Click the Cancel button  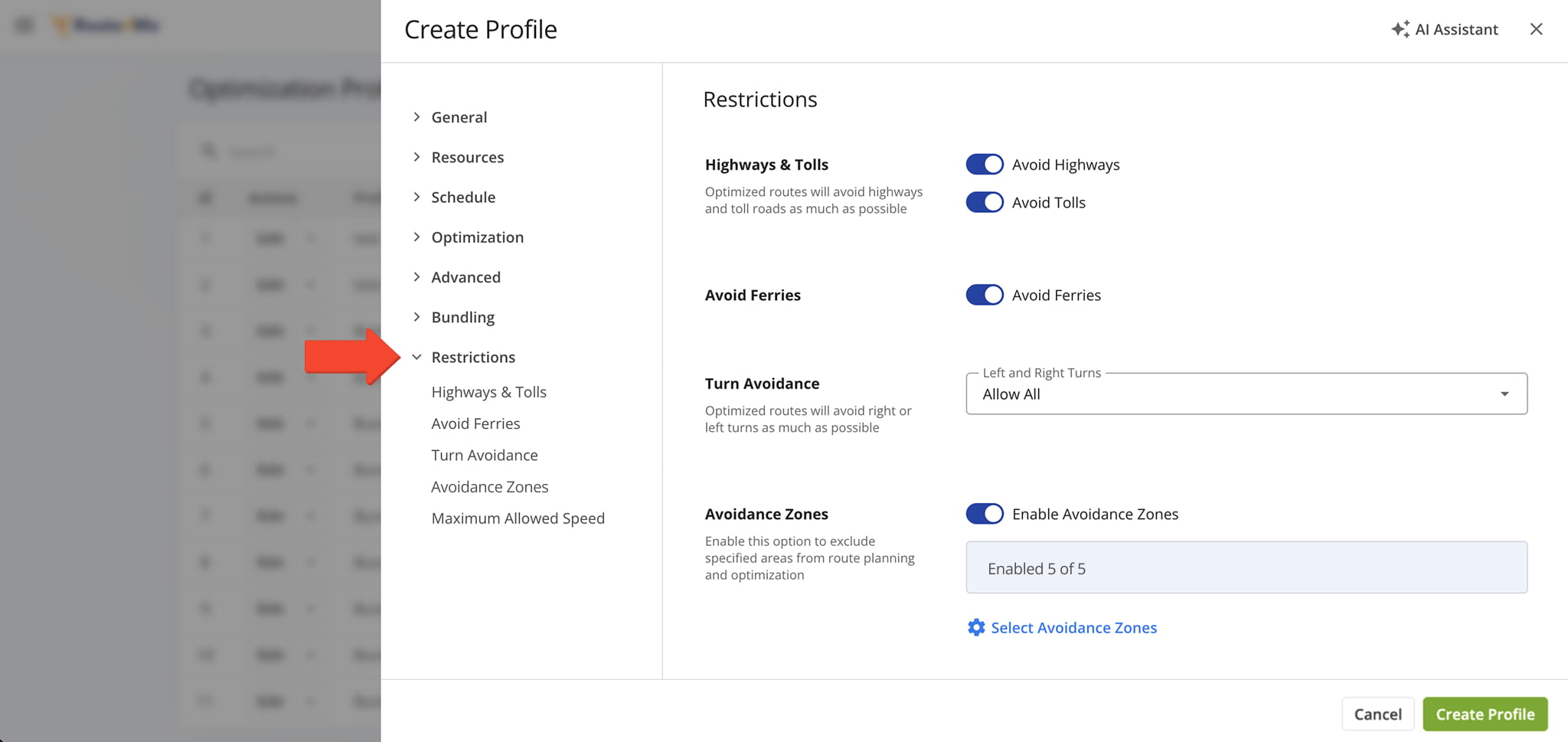point(1377,714)
